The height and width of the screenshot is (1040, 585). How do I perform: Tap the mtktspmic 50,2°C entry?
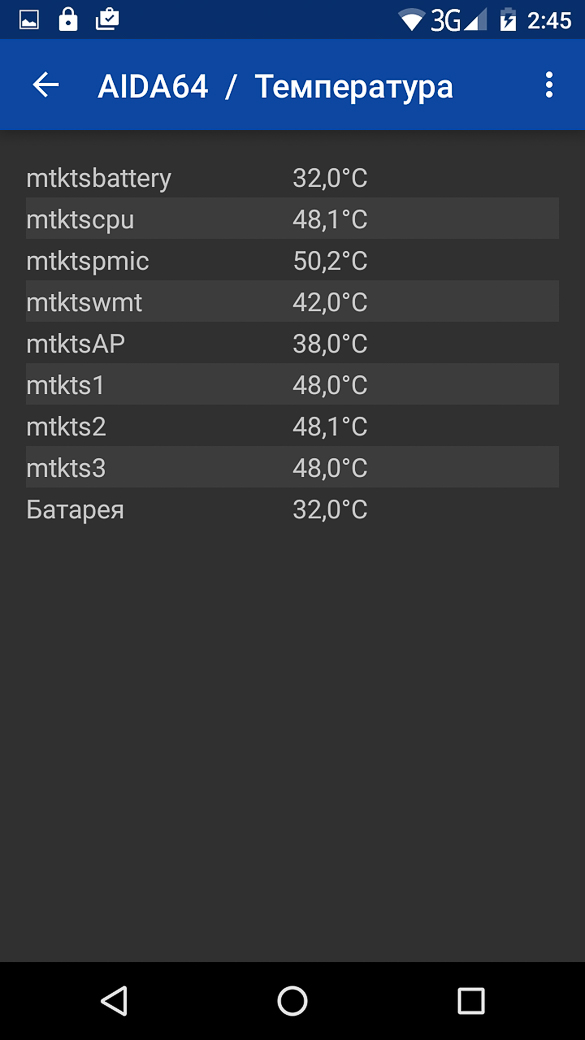pyautogui.click(x=292, y=261)
